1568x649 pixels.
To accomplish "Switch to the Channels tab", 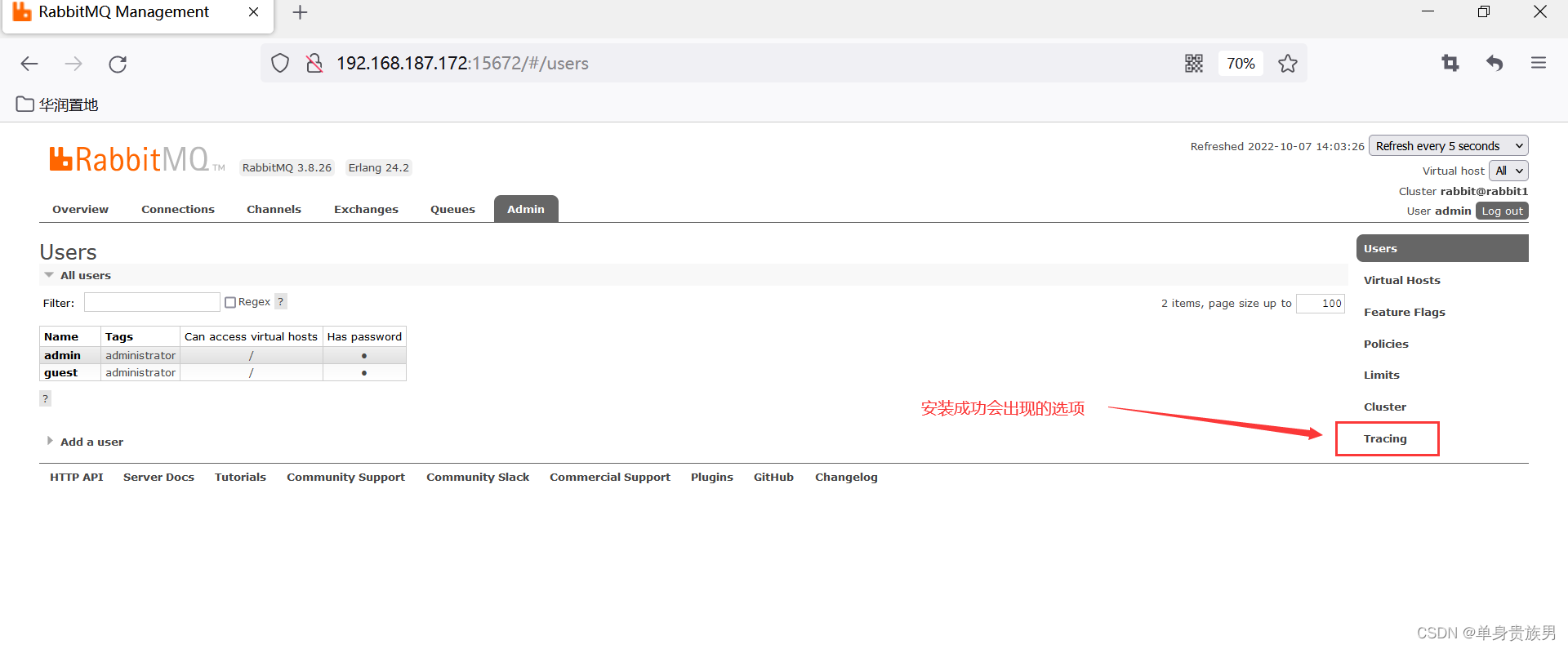I will 274,209.
